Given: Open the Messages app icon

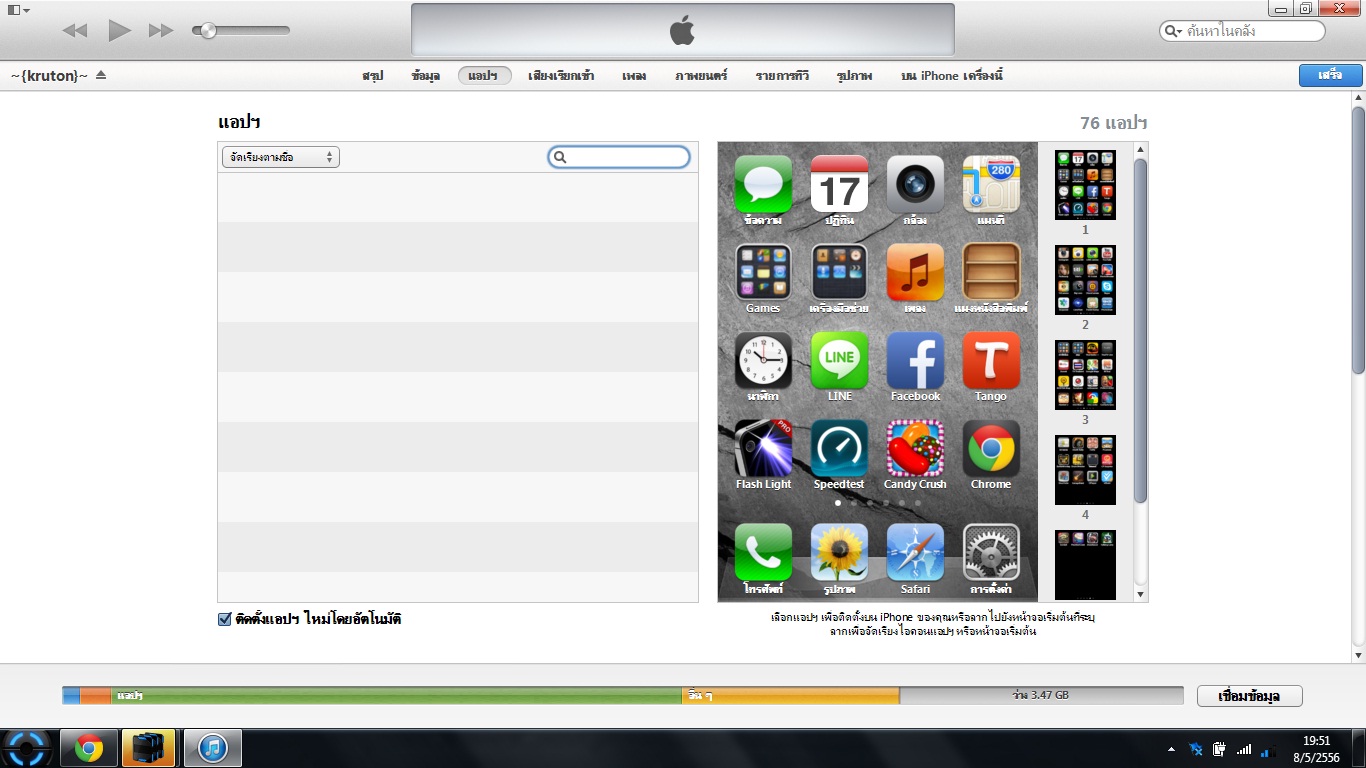Looking at the screenshot, I should pyautogui.click(x=763, y=184).
